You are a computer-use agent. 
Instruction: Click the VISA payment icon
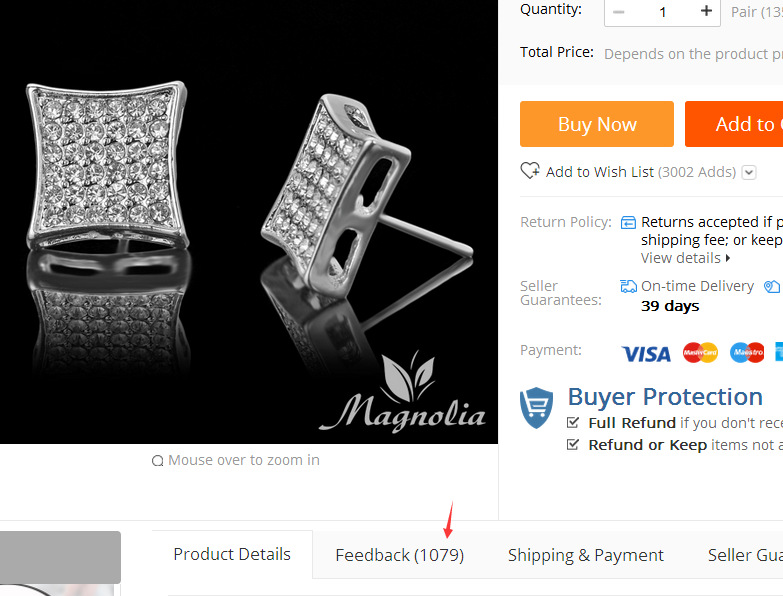point(646,353)
